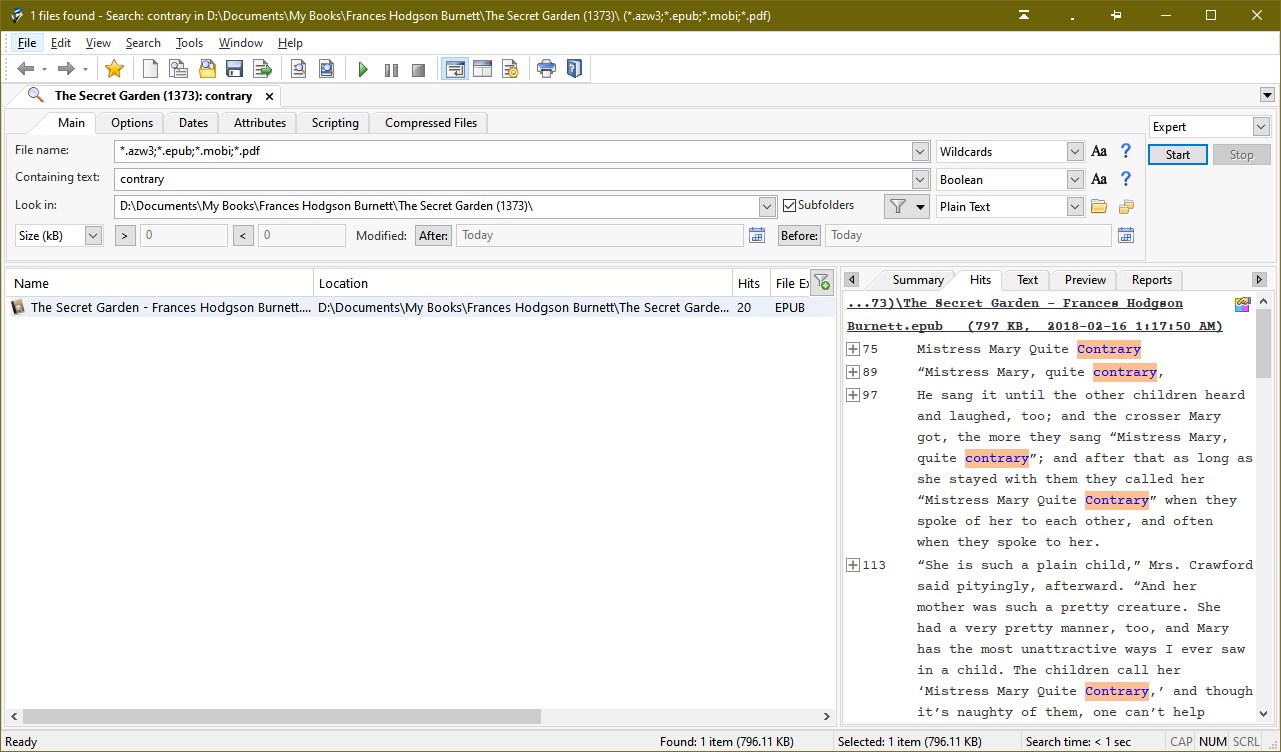Switch to the Compressed Files tab
Screen dimensions: 1281x752
[x=431, y=123]
